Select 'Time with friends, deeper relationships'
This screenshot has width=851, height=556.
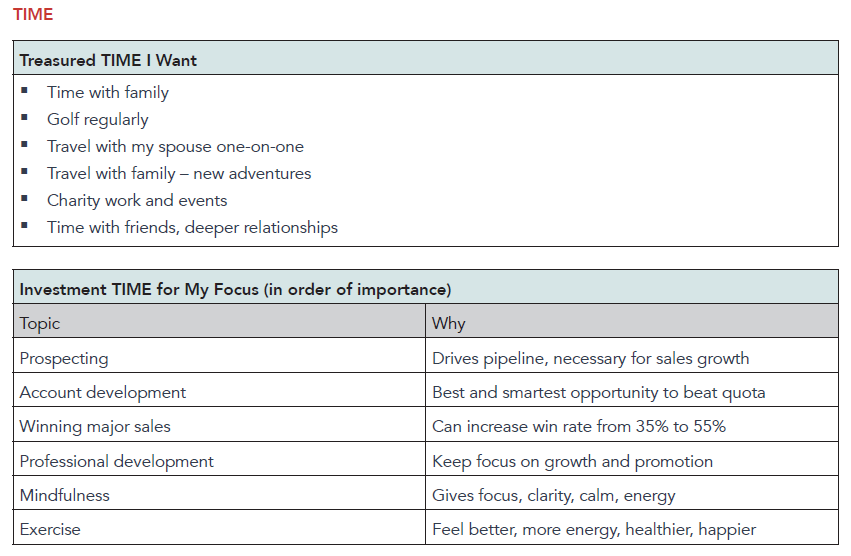(x=192, y=227)
